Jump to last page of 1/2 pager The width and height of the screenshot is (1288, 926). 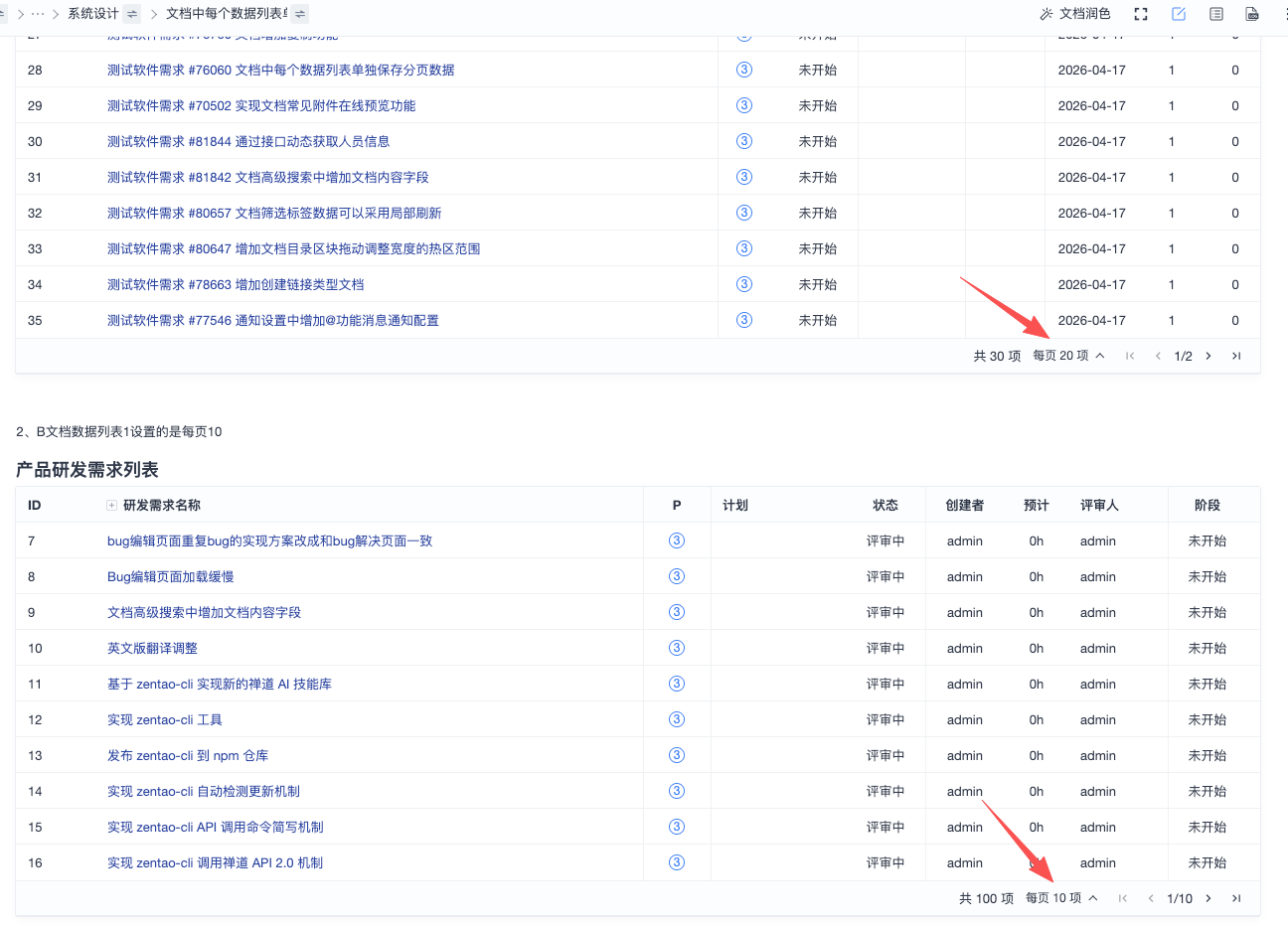(1236, 356)
